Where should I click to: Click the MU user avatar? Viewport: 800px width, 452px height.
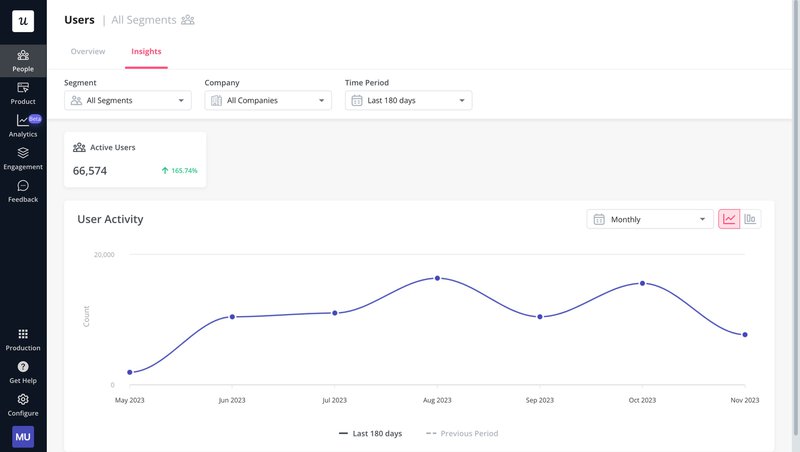pos(23,436)
